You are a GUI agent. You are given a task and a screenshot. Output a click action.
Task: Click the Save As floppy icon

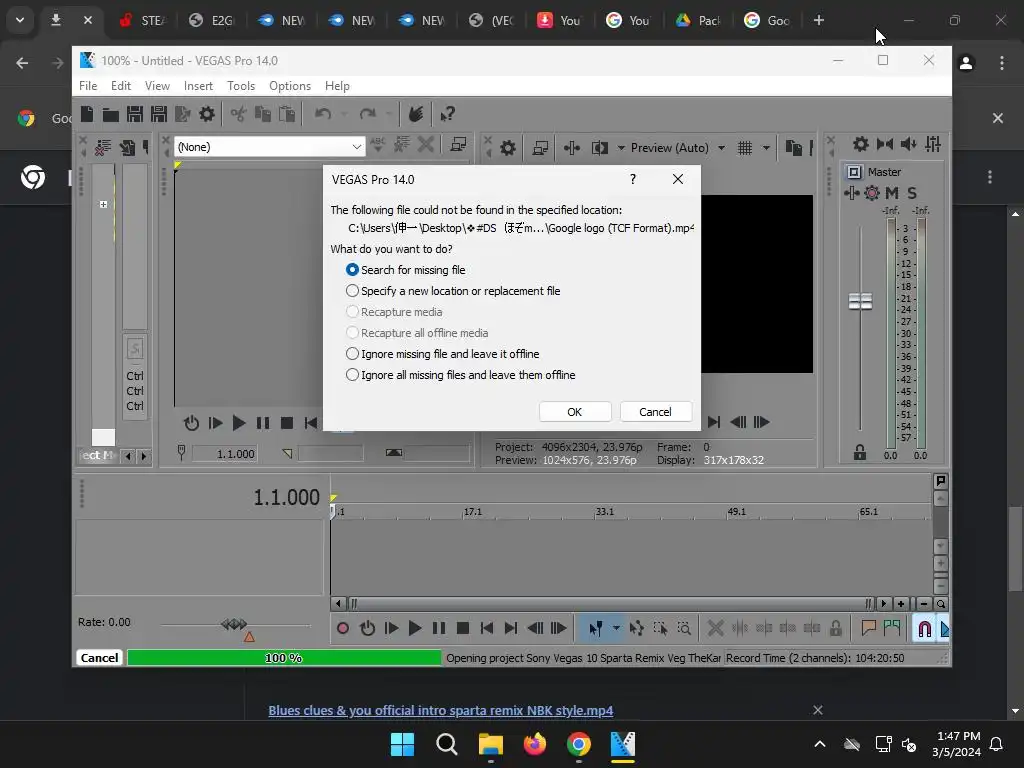(x=159, y=114)
